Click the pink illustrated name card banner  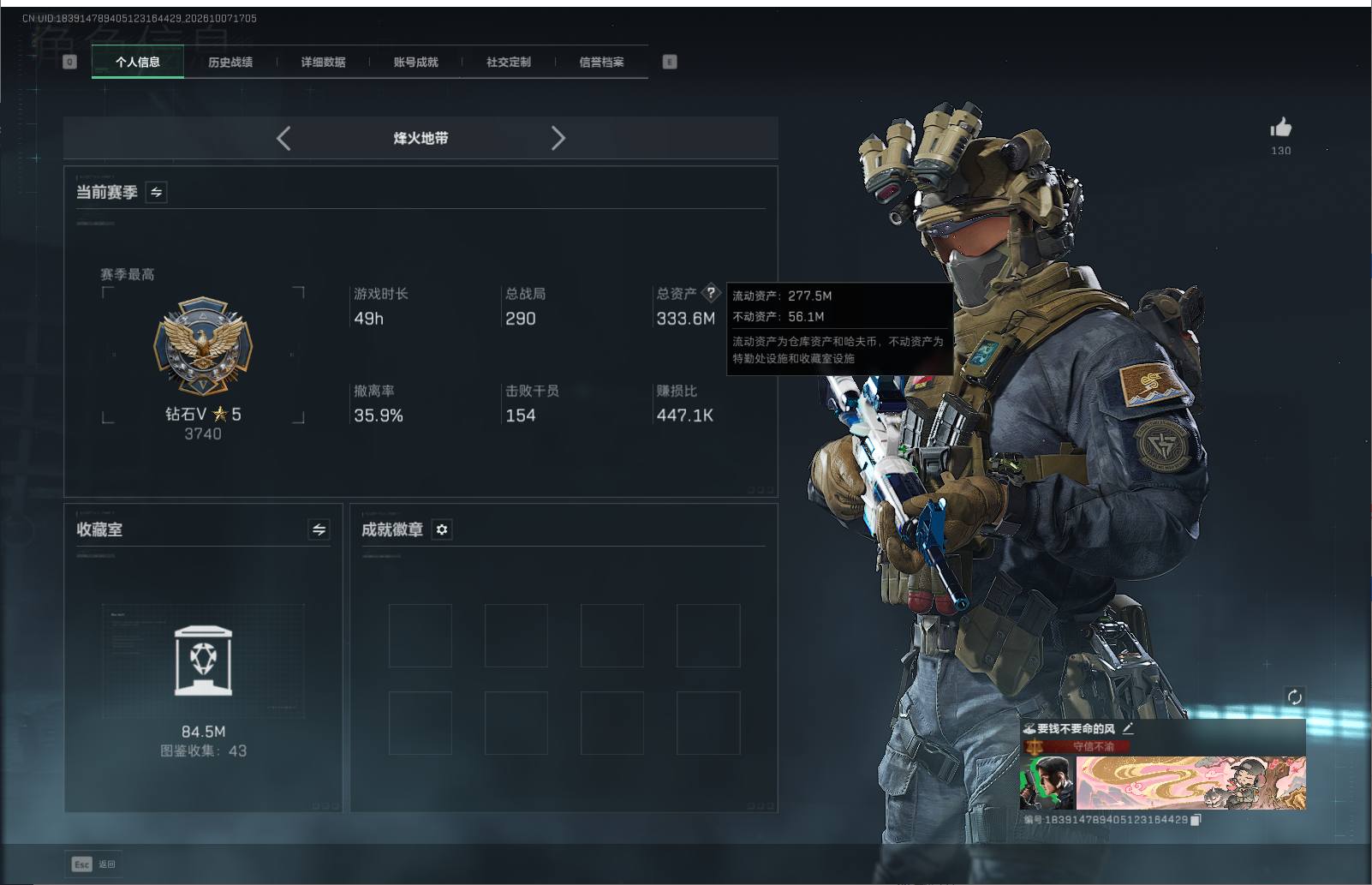click(x=1190, y=782)
